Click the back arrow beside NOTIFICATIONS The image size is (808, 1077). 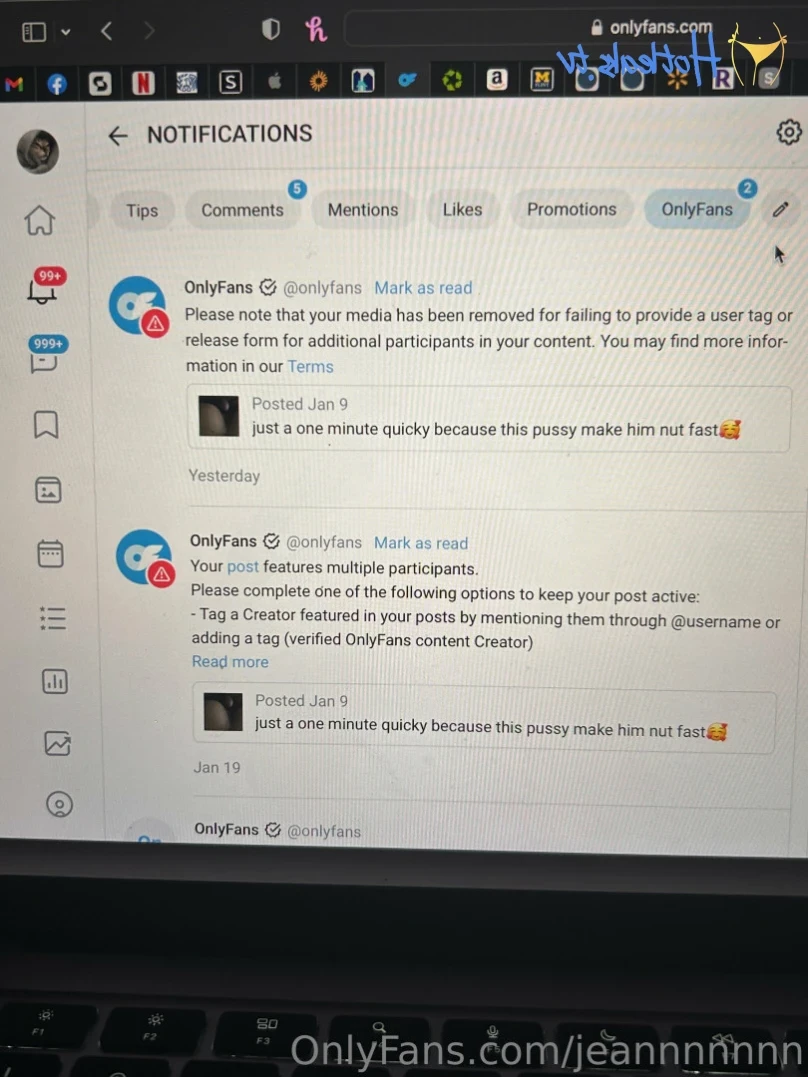coord(117,136)
